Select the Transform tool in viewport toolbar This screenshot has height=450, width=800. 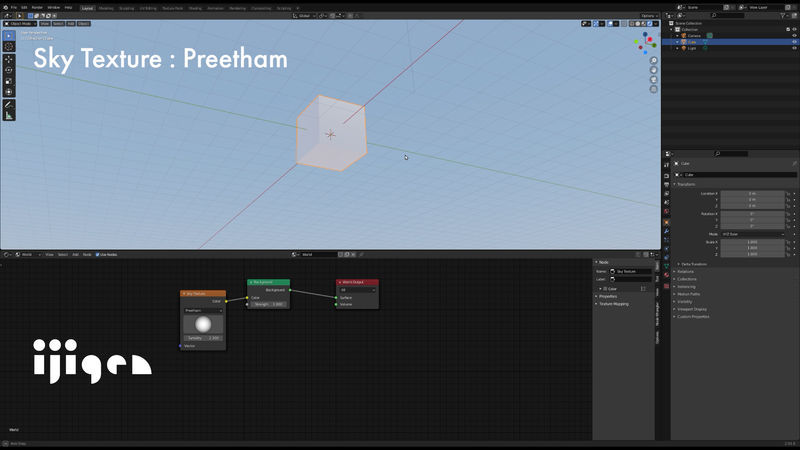click(9, 92)
